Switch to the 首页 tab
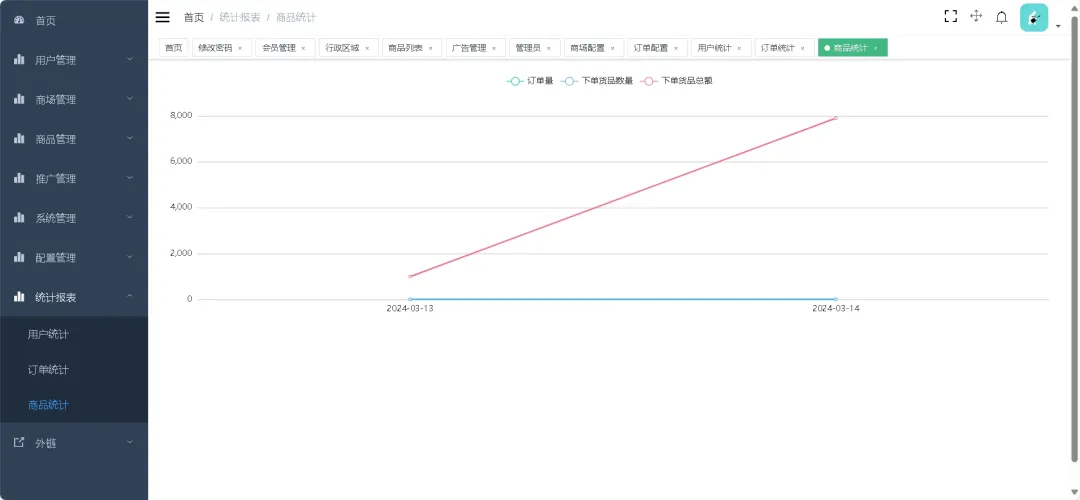This screenshot has height=500, width=1080. (174, 48)
